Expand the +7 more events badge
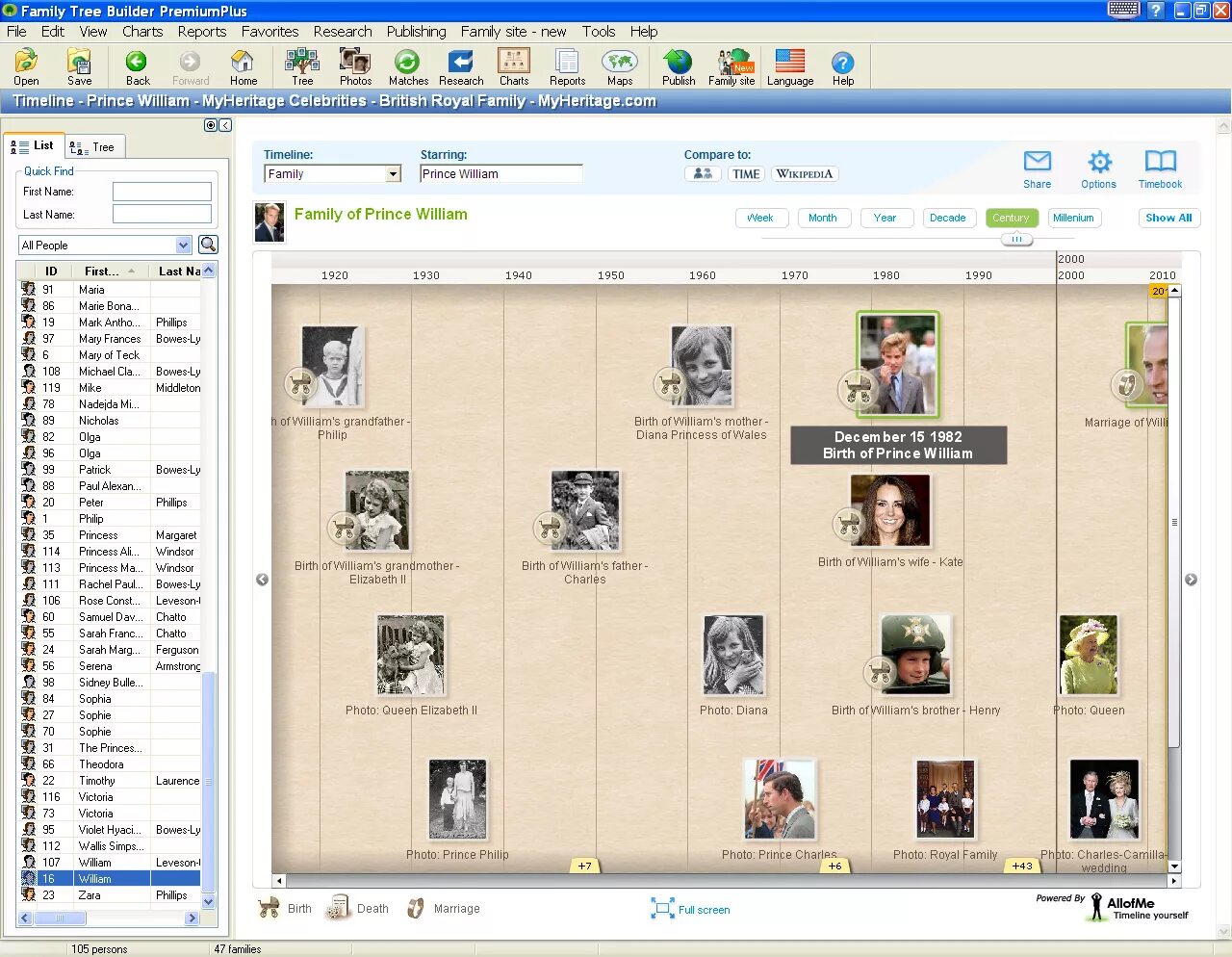 585,866
